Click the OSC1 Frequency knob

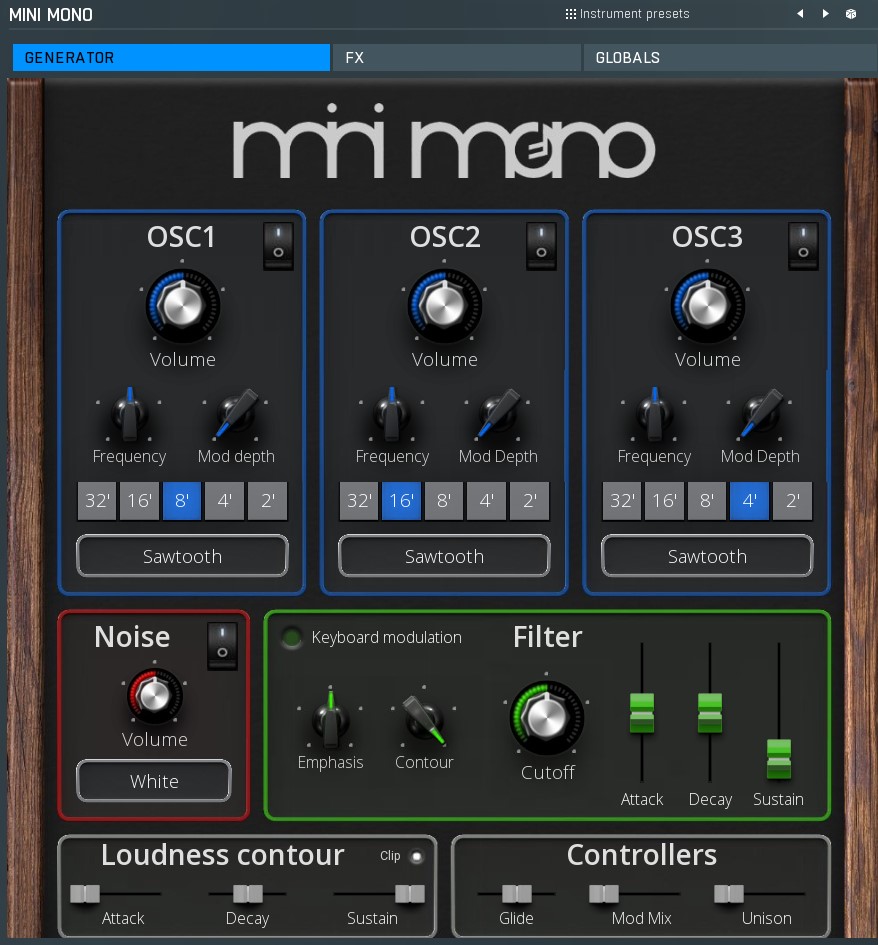pyautogui.click(x=130, y=415)
